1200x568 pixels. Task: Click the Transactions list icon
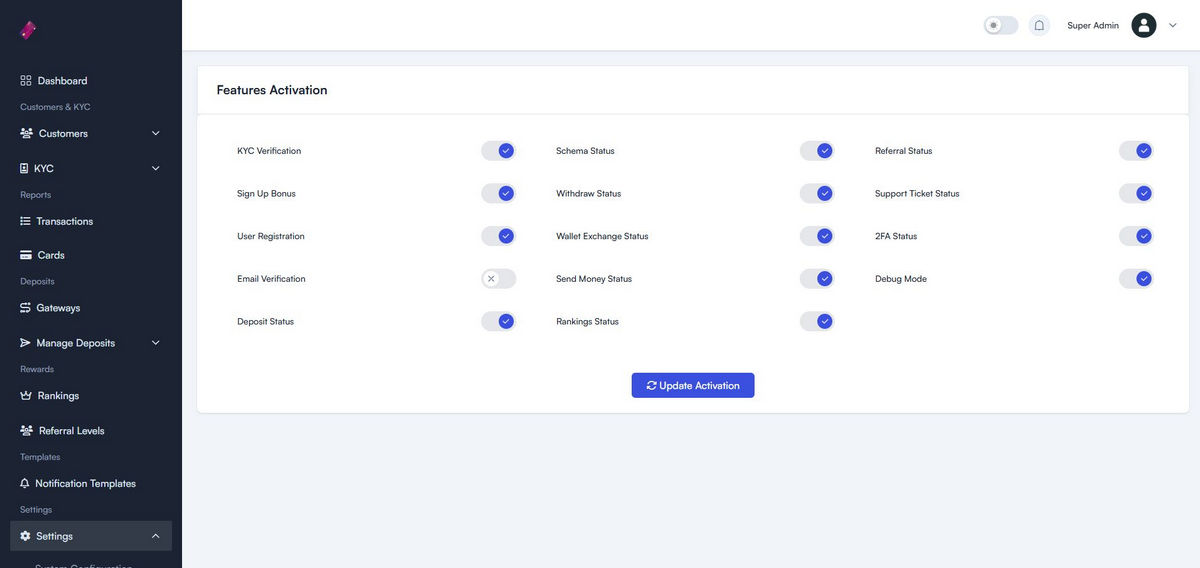[26, 221]
